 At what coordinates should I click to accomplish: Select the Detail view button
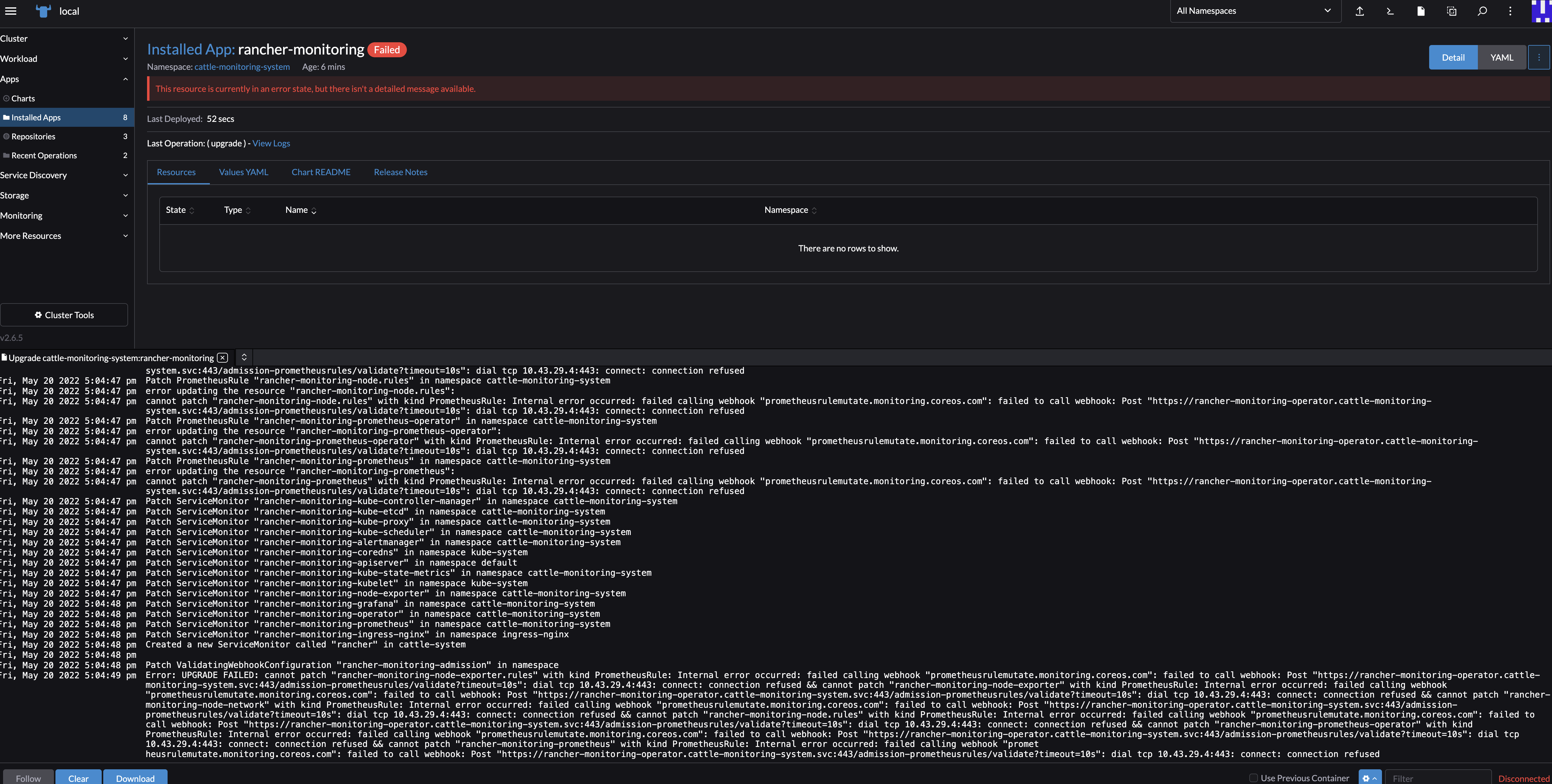click(1453, 57)
